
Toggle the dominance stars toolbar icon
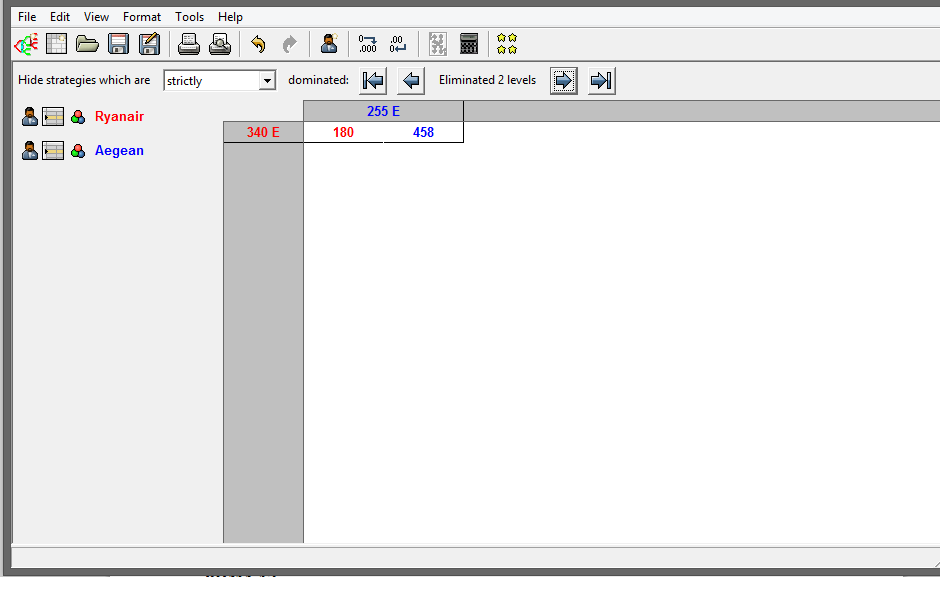click(507, 44)
